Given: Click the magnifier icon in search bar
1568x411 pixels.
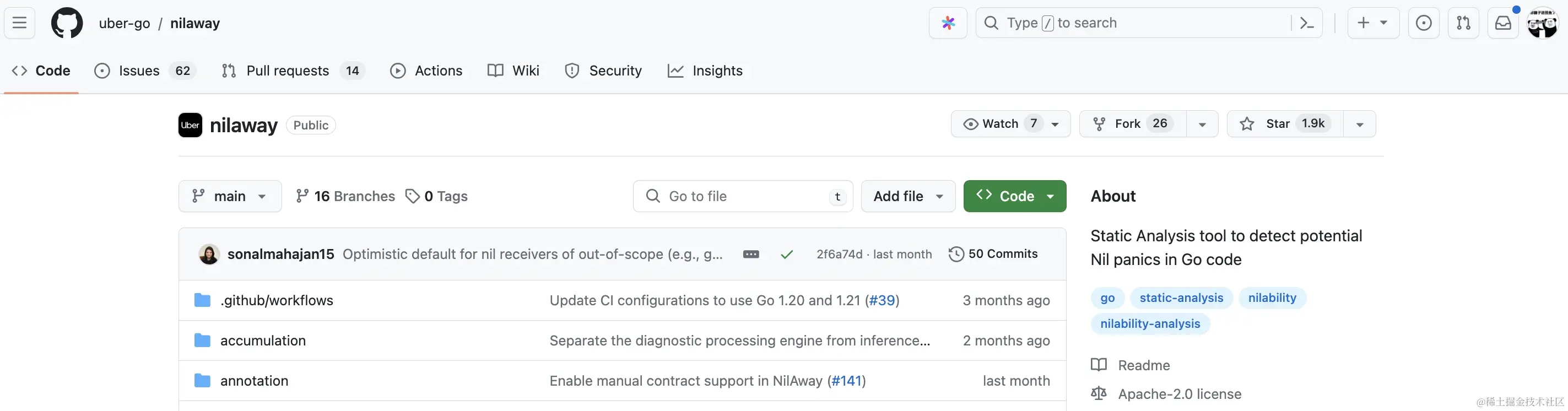Looking at the screenshot, I should pos(991,23).
